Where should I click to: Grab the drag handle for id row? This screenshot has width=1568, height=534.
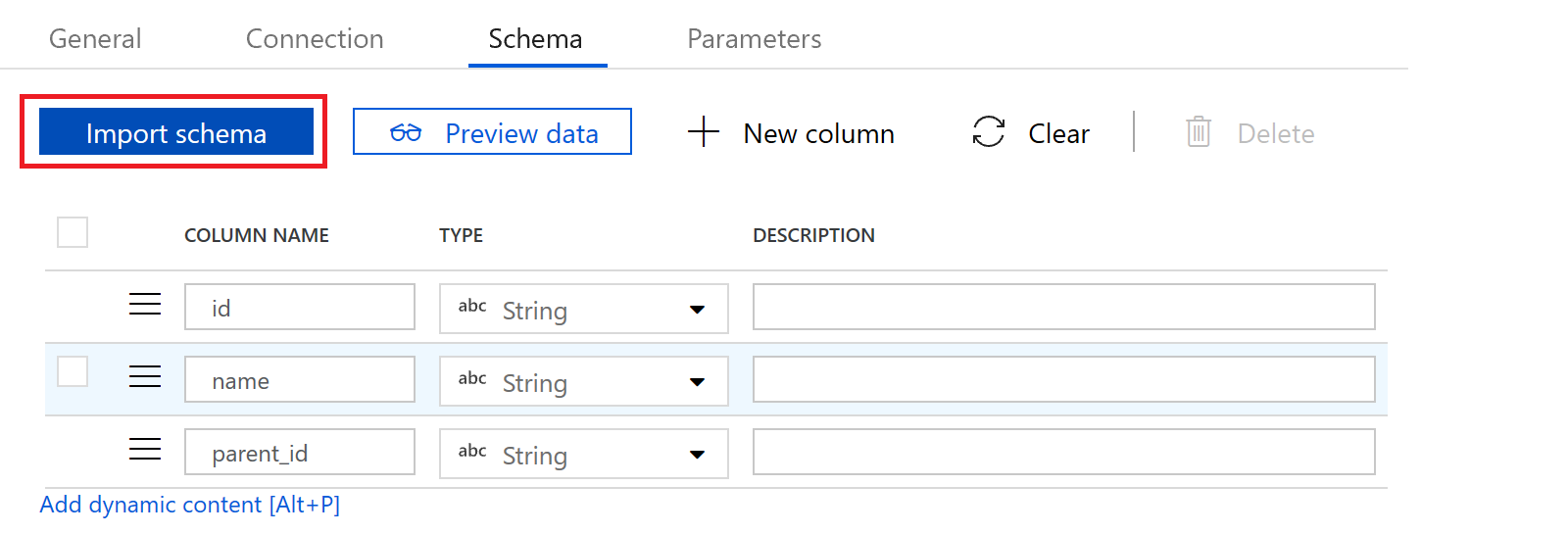point(145,305)
